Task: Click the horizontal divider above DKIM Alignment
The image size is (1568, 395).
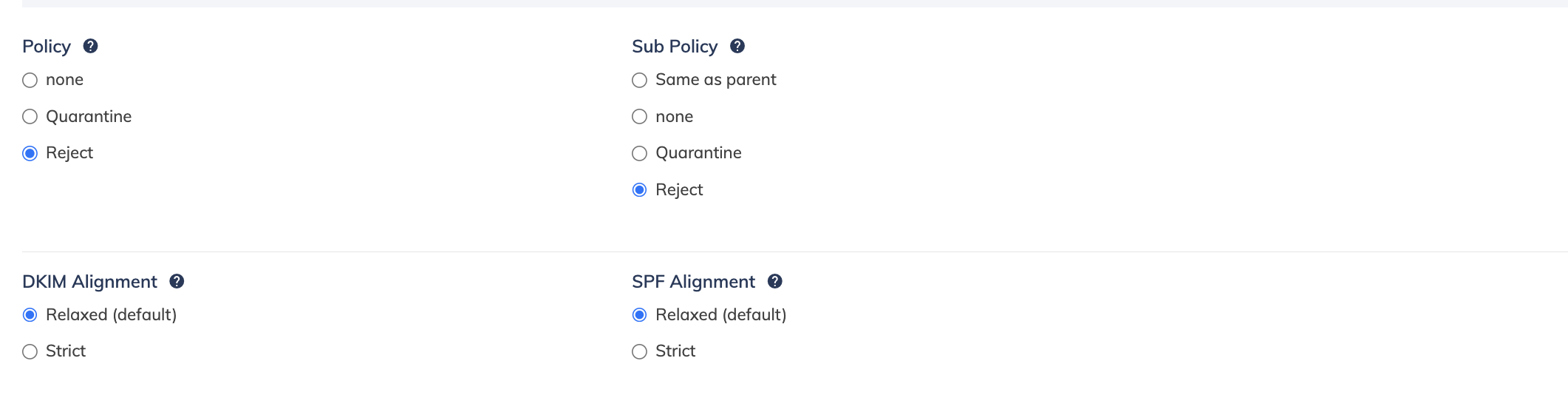Action: [x=795, y=251]
